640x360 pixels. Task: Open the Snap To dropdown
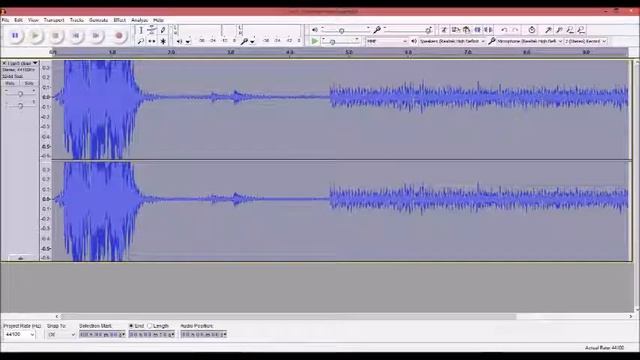61,334
